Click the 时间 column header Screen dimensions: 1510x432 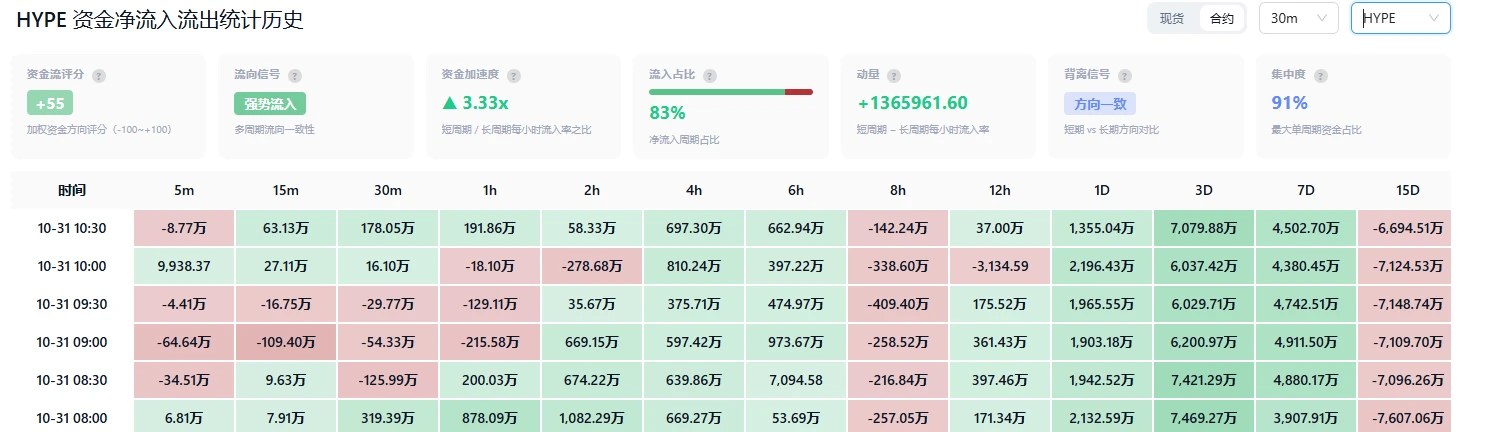coord(72,190)
